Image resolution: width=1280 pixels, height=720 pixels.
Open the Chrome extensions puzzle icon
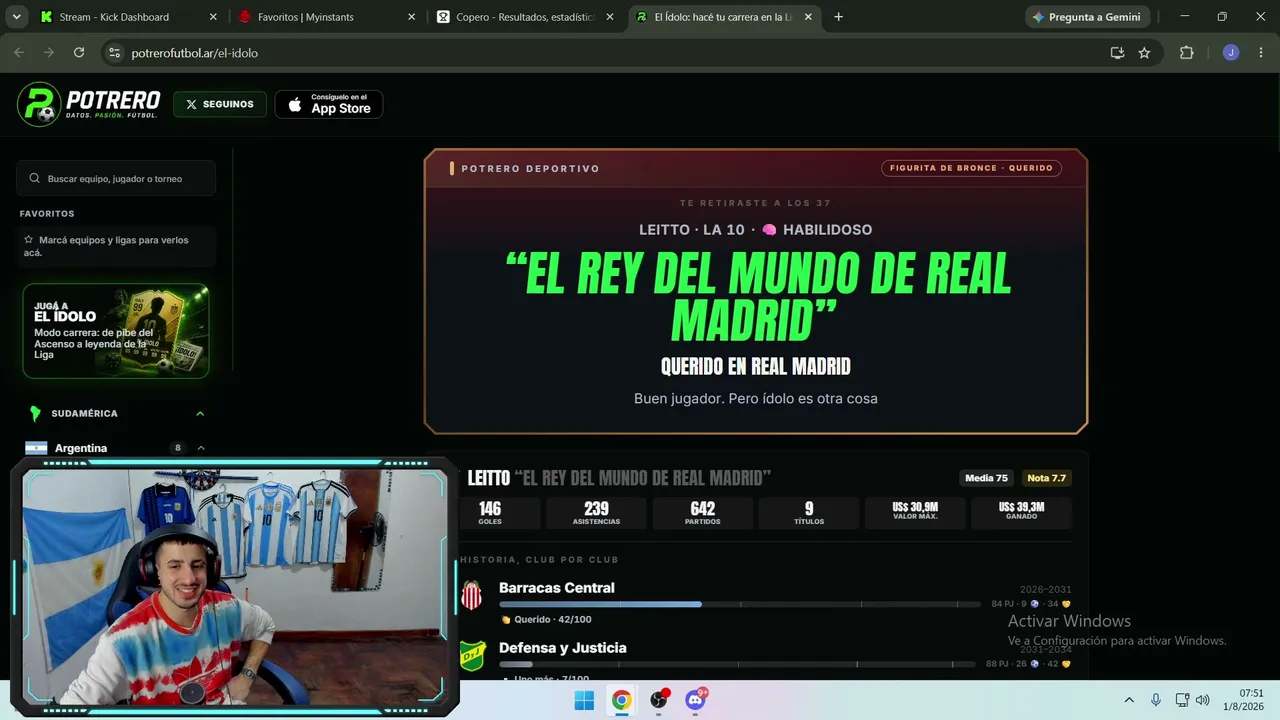[1187, 53]
